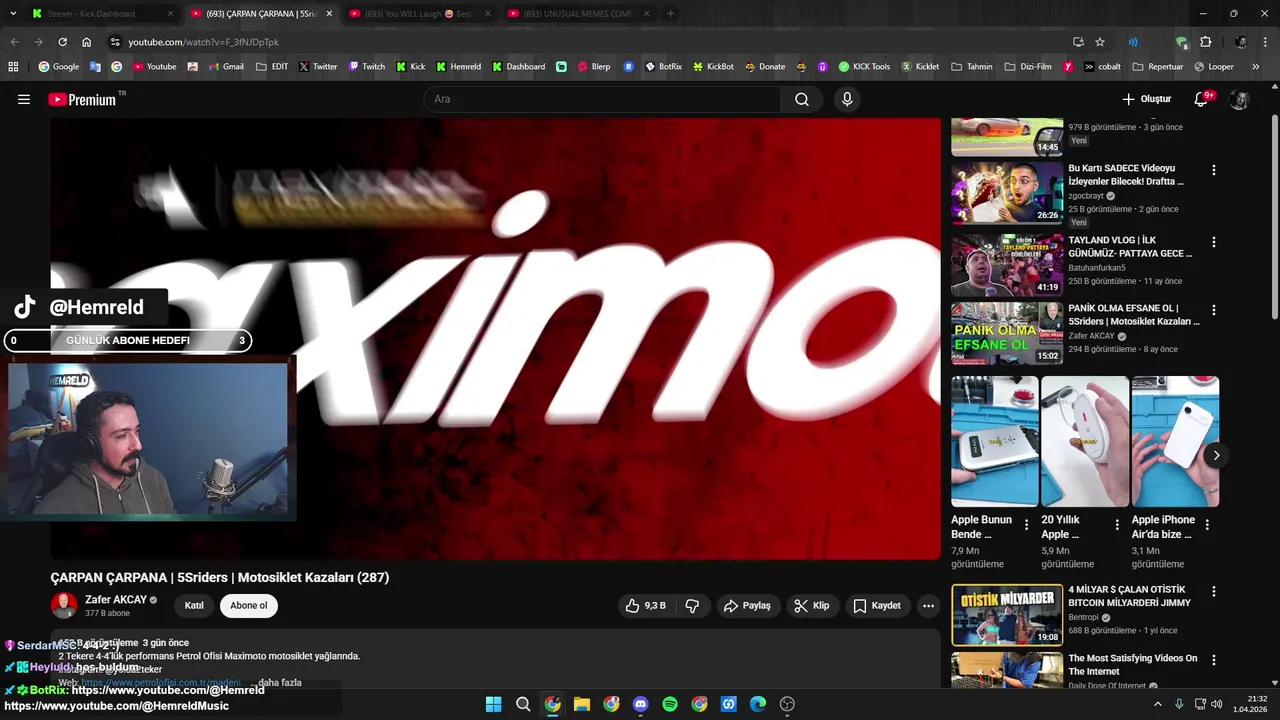Open the EDIT bookmarks folder
The height and width of the screenshot is (720, 1280).
[272, 67]
